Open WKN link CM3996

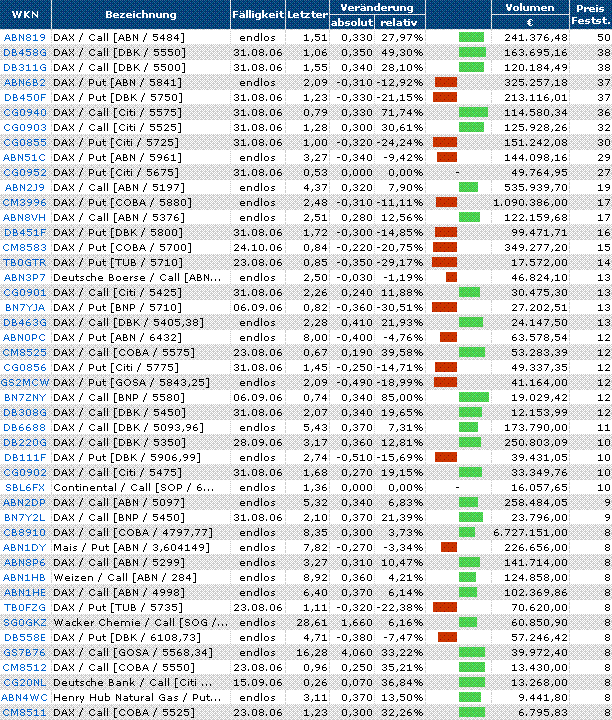coord(25,202)
